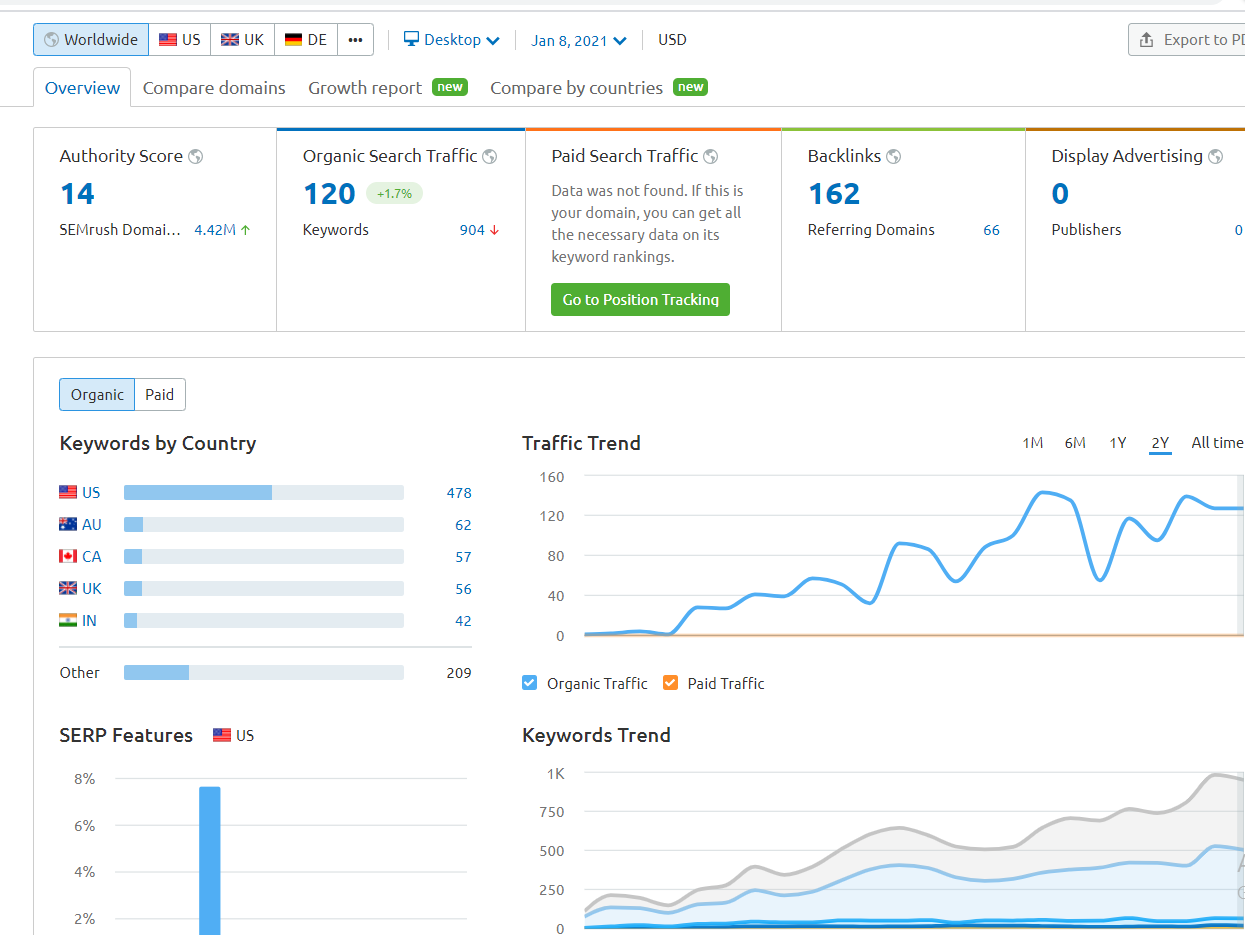This screenshot has width=1245, height=935.
Task: Open the 904 keywords link
Action: (x=472, y=230)
